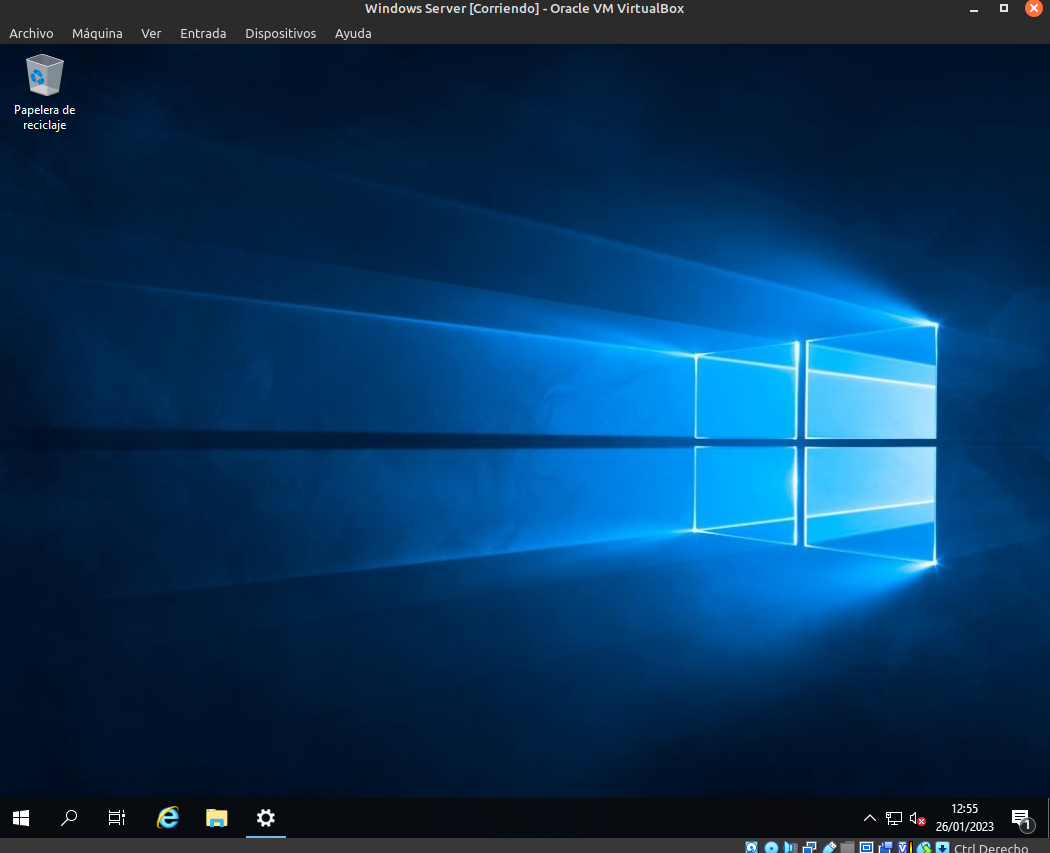The height and width of the screenshot is (853, 1050).
Task: Open the Archivo menu
Action: click(31, 33)
